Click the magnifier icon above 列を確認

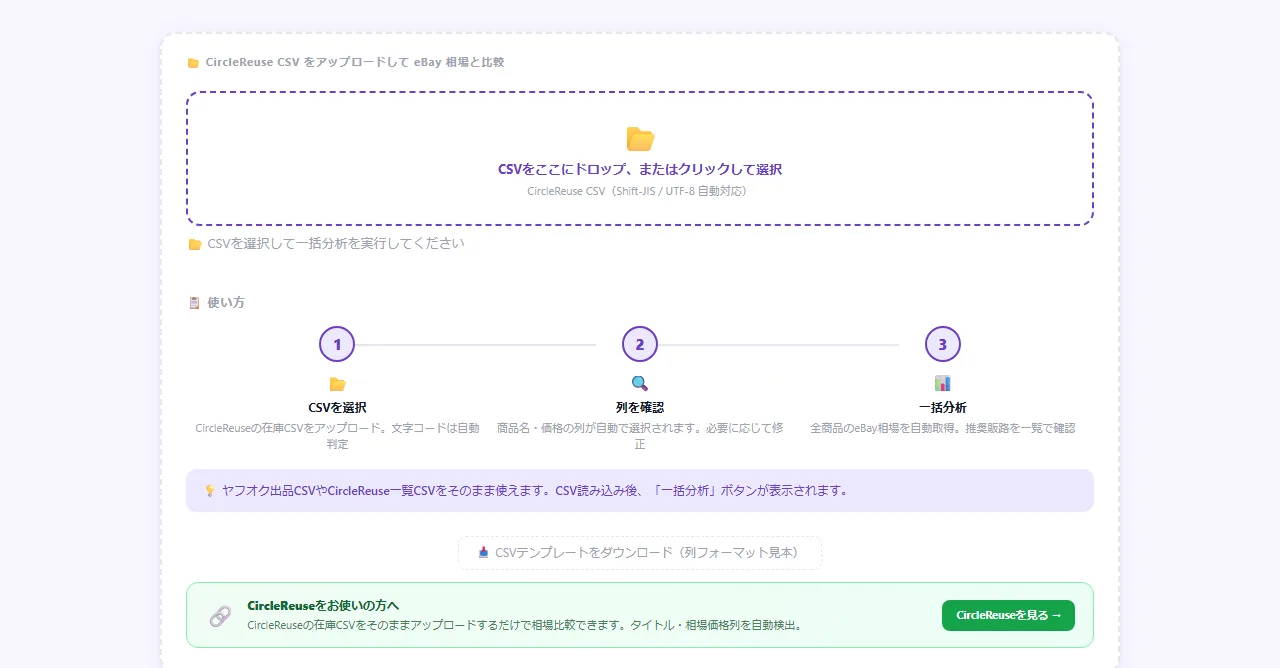point(640,384)
